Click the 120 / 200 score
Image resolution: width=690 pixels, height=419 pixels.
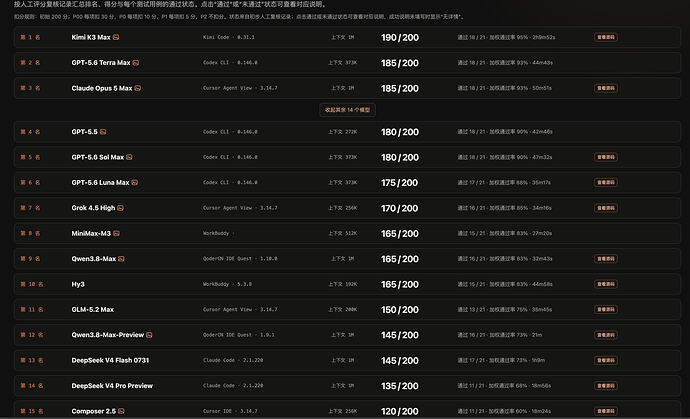point(400,411)
